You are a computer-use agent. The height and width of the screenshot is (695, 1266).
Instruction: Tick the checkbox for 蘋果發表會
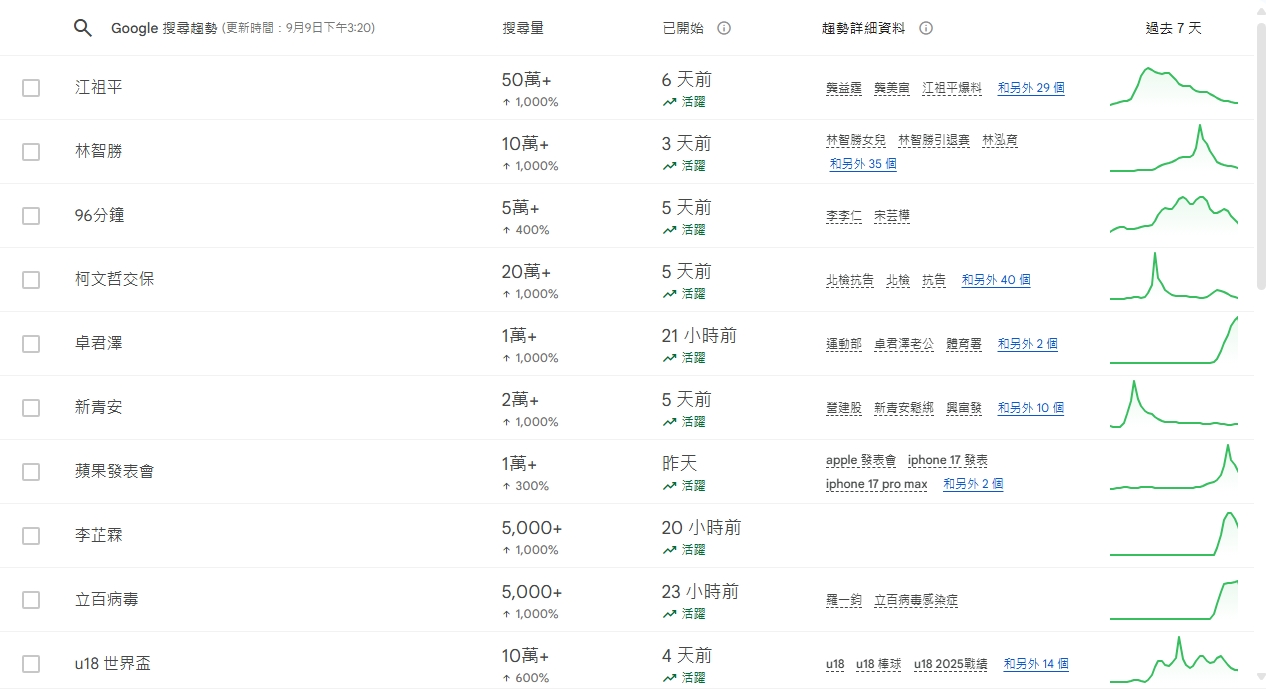tap(31, 472)
